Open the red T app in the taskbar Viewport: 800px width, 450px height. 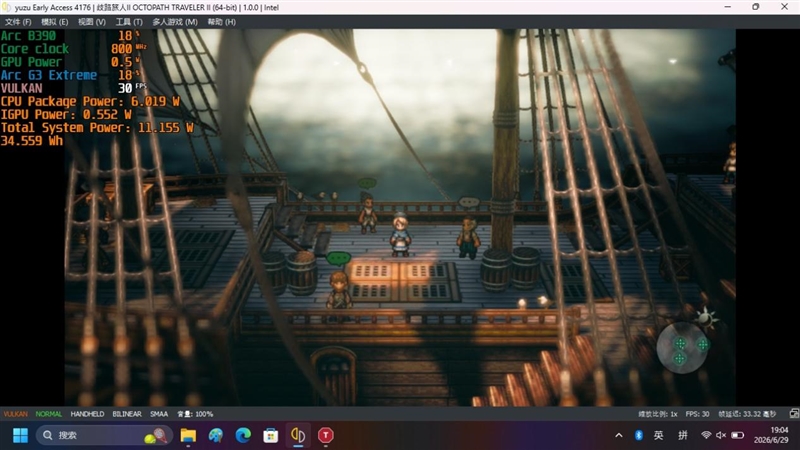326,435
